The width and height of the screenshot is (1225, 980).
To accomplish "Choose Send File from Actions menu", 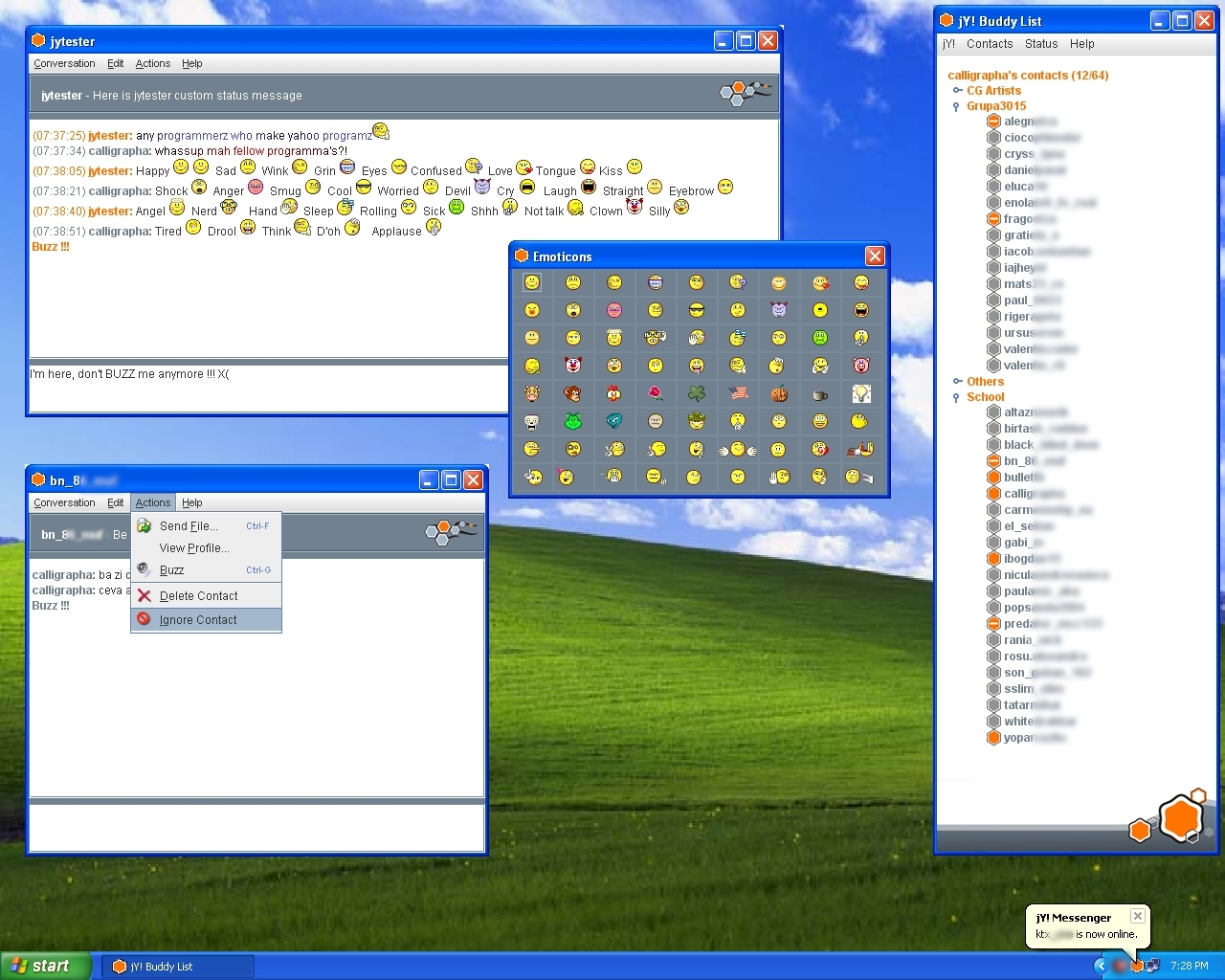I will (x=206, y=525).
